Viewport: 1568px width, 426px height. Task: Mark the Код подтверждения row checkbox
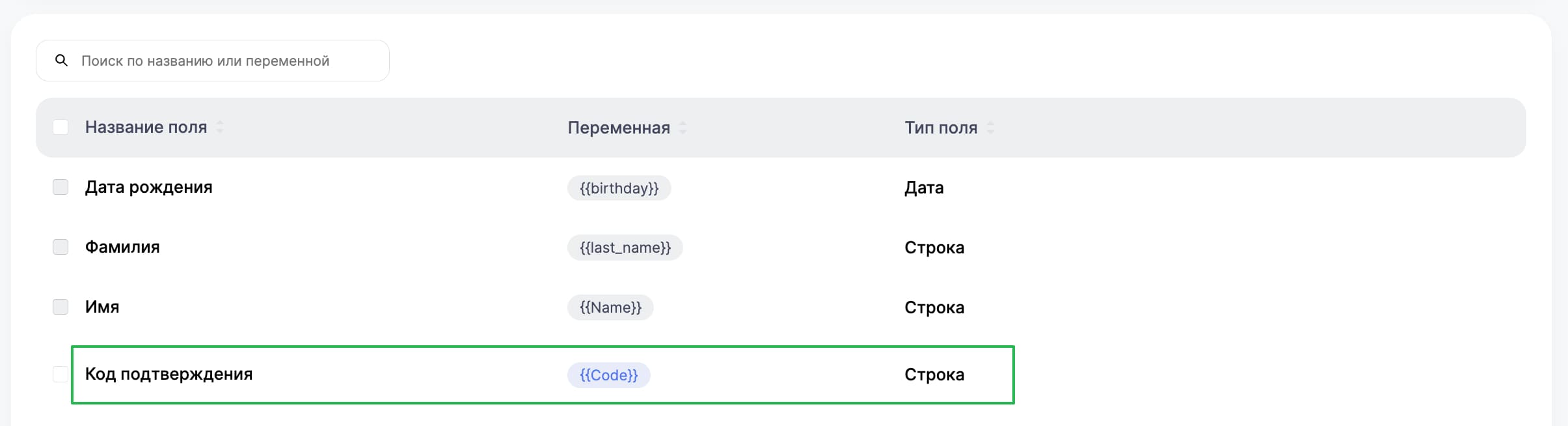(61, 374)
